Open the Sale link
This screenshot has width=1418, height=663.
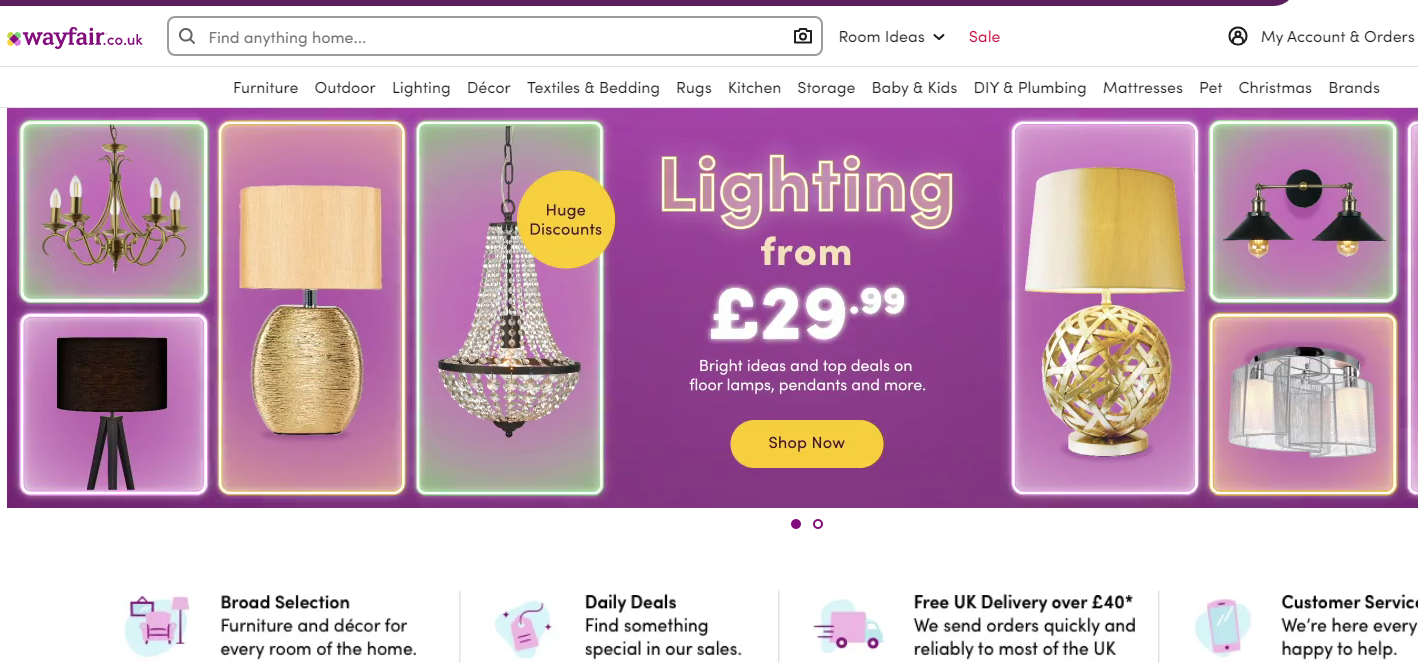pyautogui.click(x=984, y=37)
